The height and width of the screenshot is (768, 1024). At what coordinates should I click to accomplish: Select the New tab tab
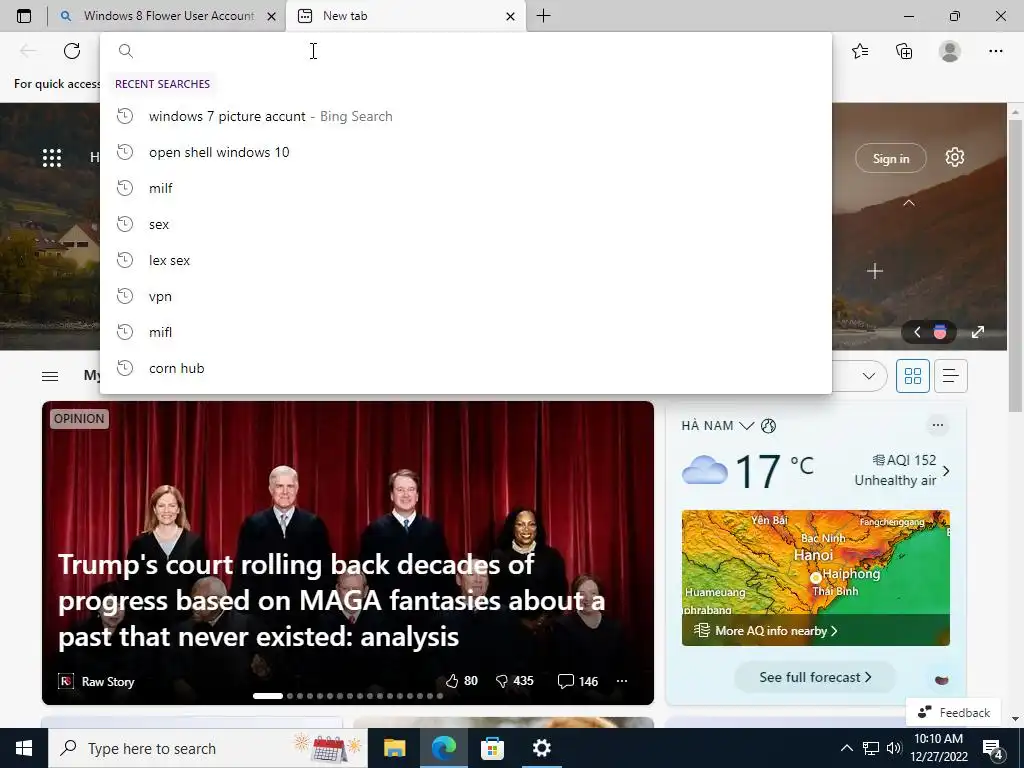[405, 16]
